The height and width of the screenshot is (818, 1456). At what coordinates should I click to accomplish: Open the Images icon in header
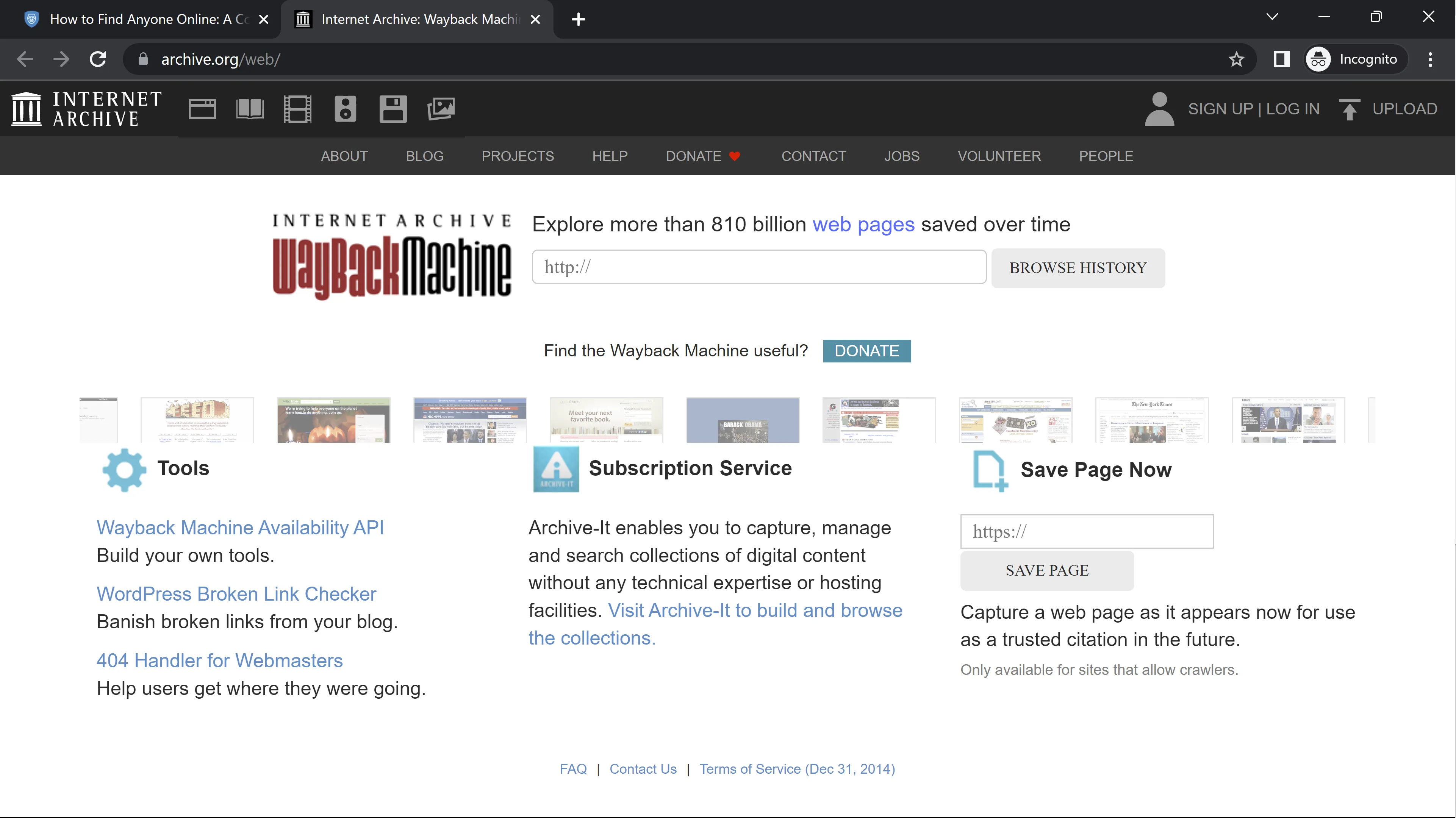441,108
